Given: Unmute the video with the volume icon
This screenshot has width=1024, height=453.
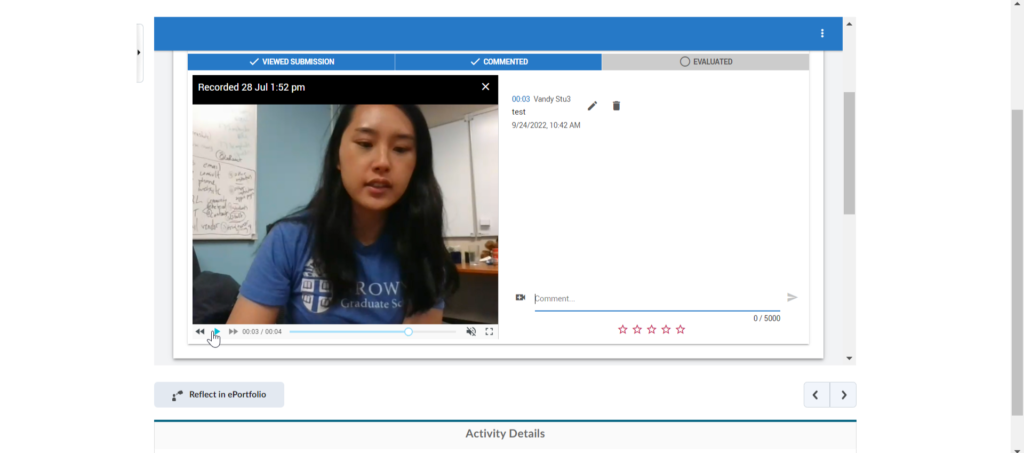Looking at the screenshot, I should pyautogui.click(x=471, y=331).
